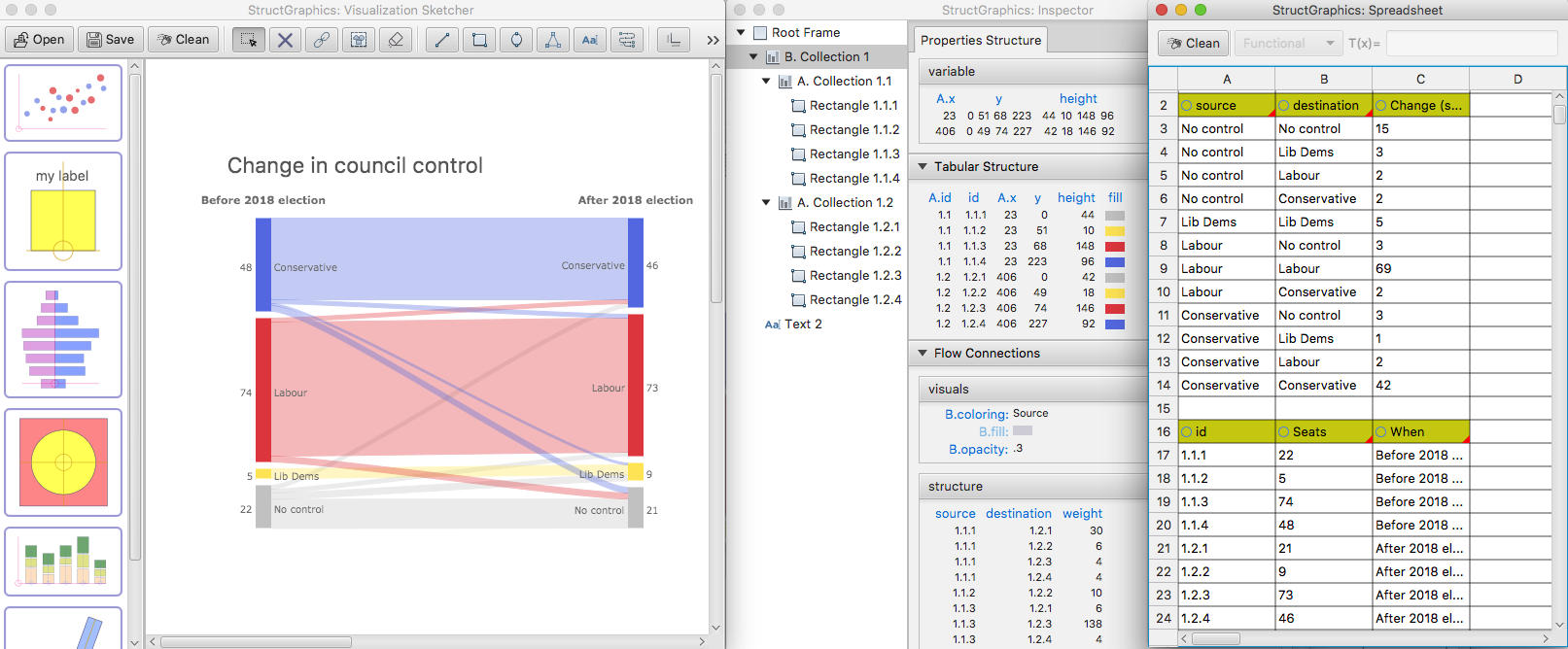Click Save in the Sketcher toolbar
The width and height of the screenshot is (1568, 649).
[x=110, y=40]
